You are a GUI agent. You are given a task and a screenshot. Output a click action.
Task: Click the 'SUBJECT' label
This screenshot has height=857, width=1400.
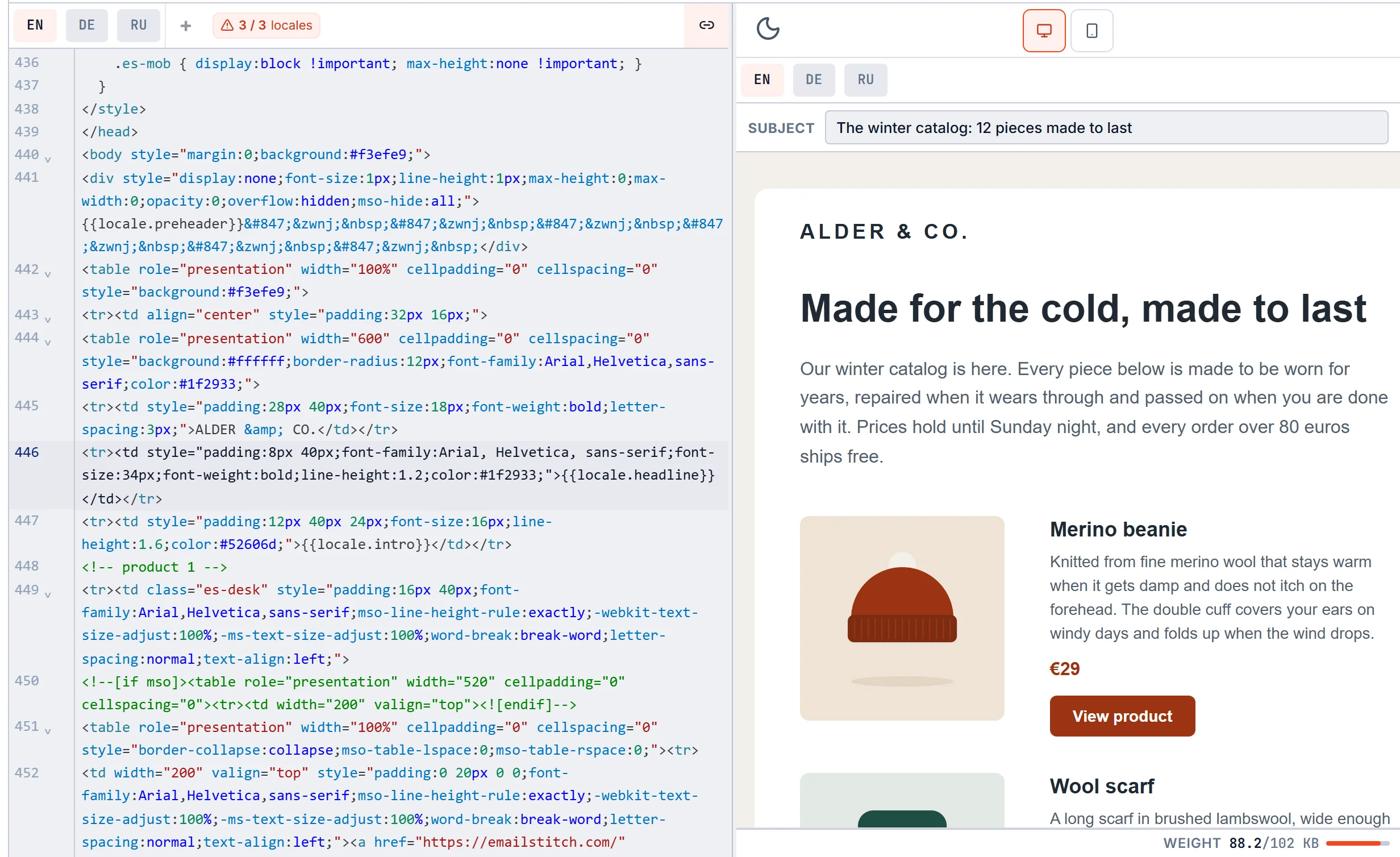[781, 128]
